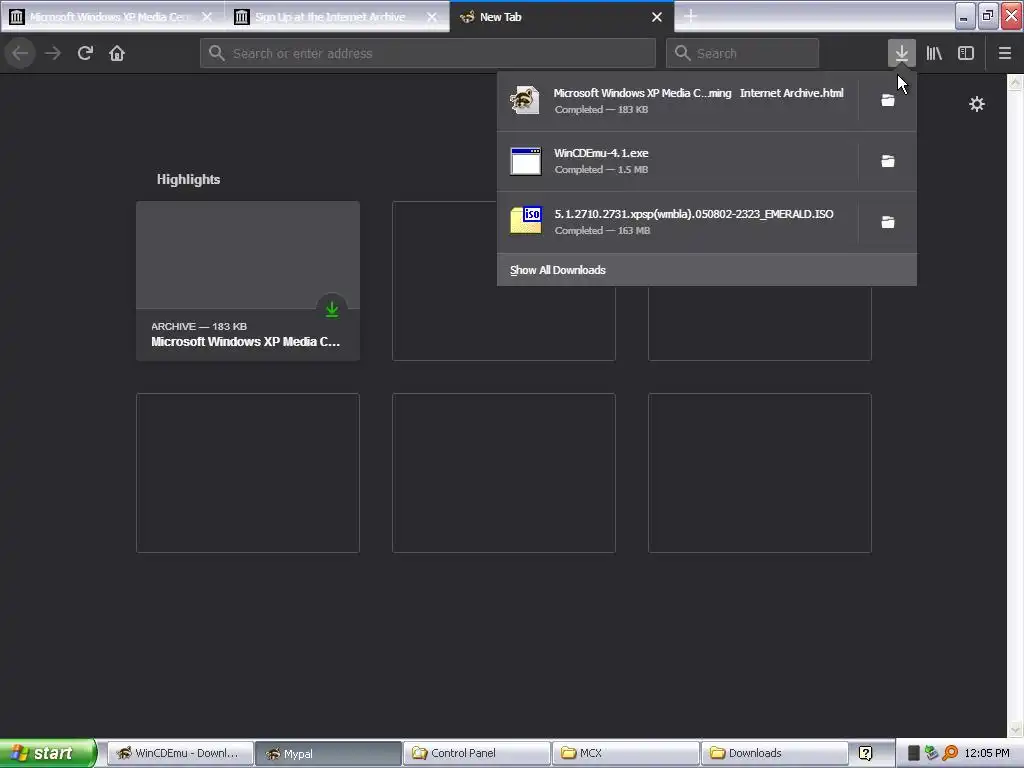Open MCX folder from taskbar
1024x768 pixels.
tap(626, 753)
